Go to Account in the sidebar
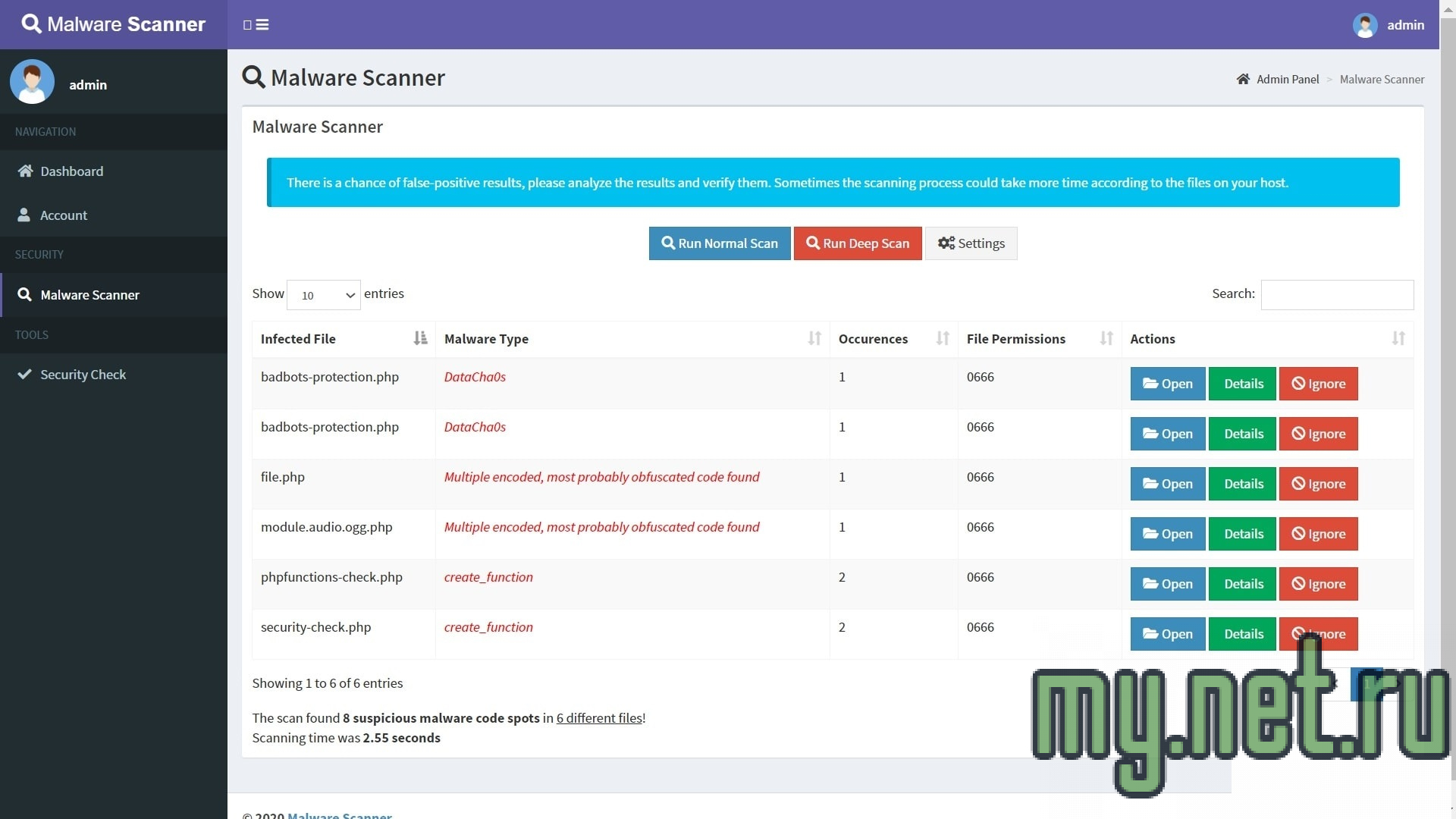Viewport: 1456px width, 819px height. pos(64,215)
